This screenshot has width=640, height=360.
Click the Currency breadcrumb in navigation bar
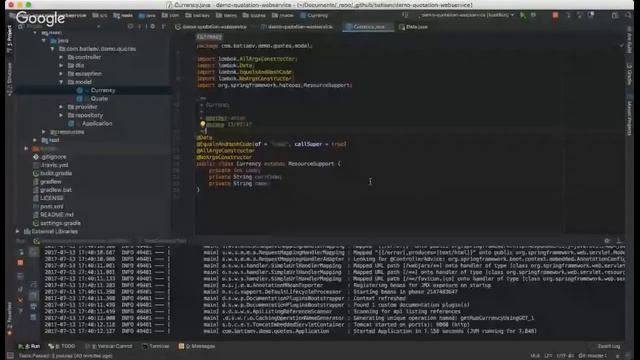(x=314, y=16)
